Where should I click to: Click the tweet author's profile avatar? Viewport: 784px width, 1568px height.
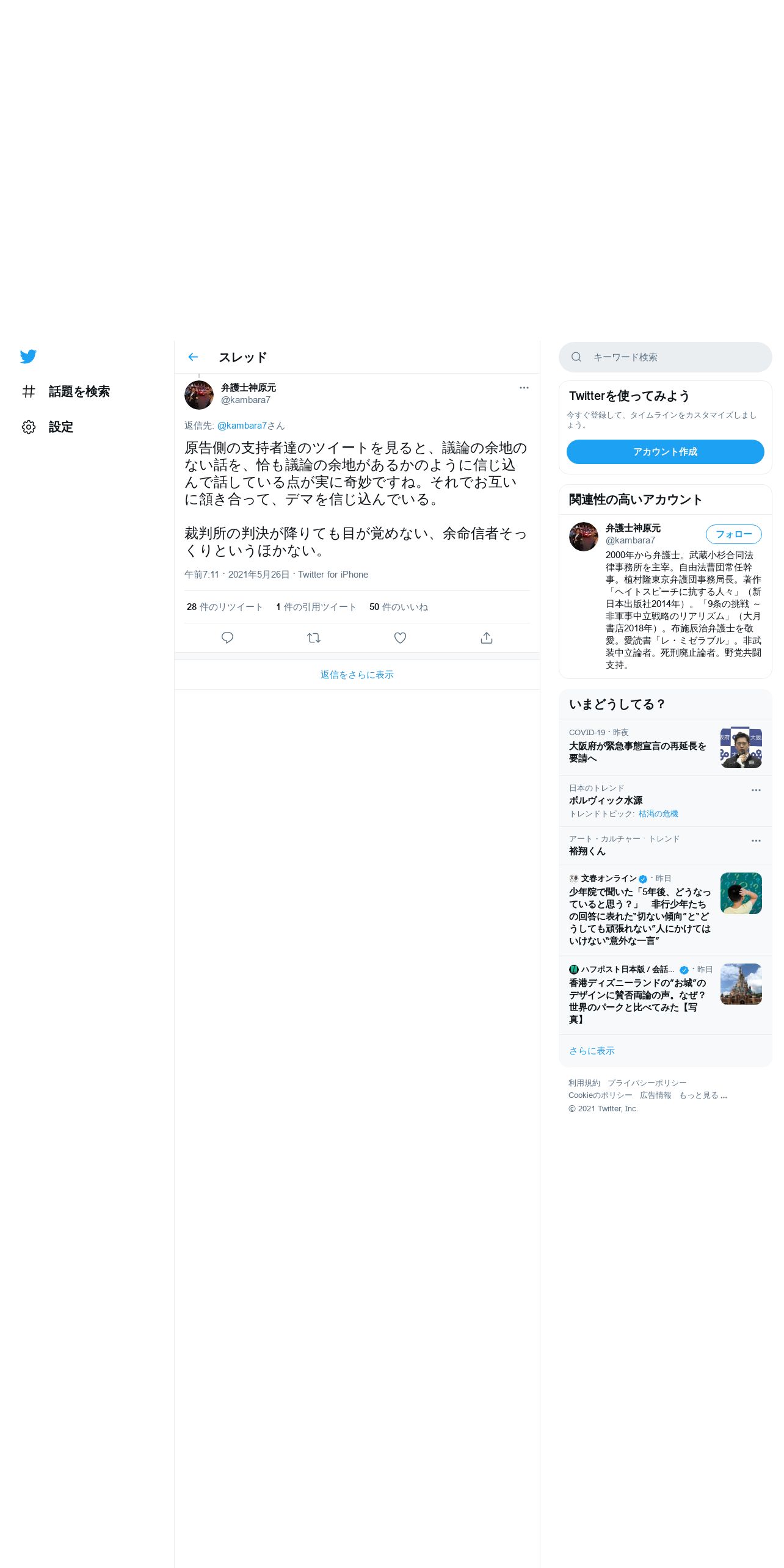[x=199, y=395]
